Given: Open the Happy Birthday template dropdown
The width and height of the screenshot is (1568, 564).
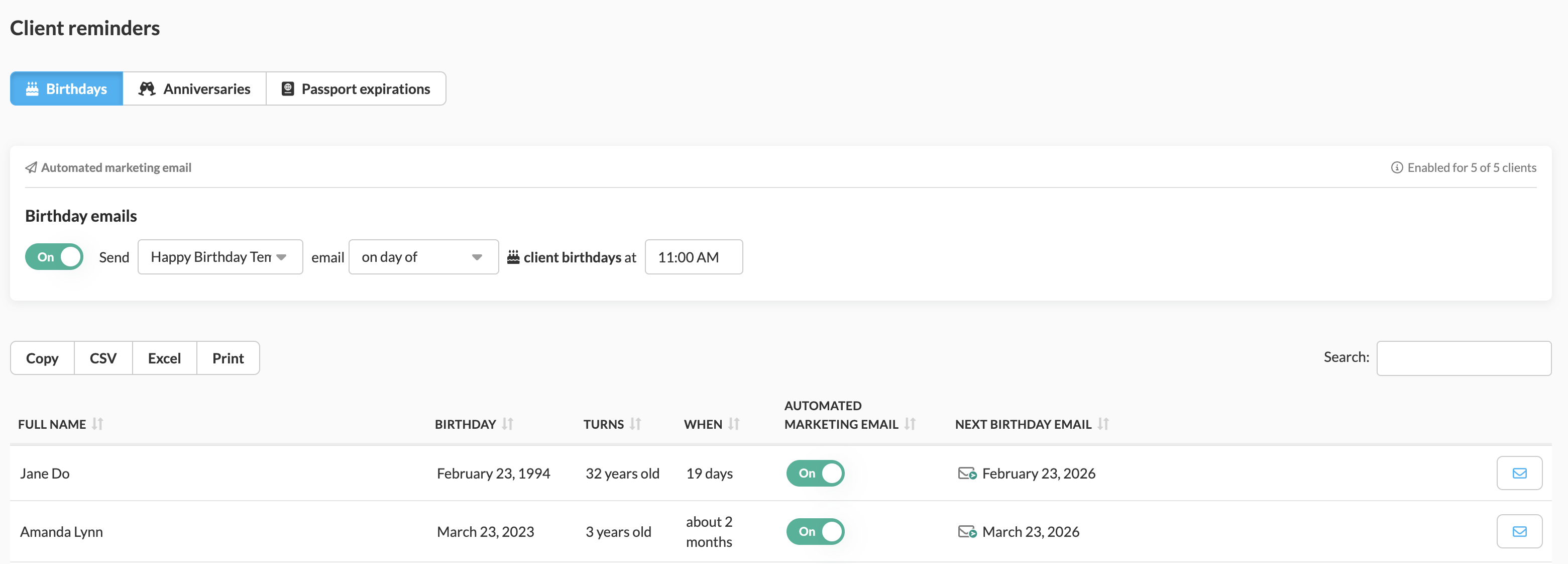Looking at the screenshot, I should coord(220,256).
